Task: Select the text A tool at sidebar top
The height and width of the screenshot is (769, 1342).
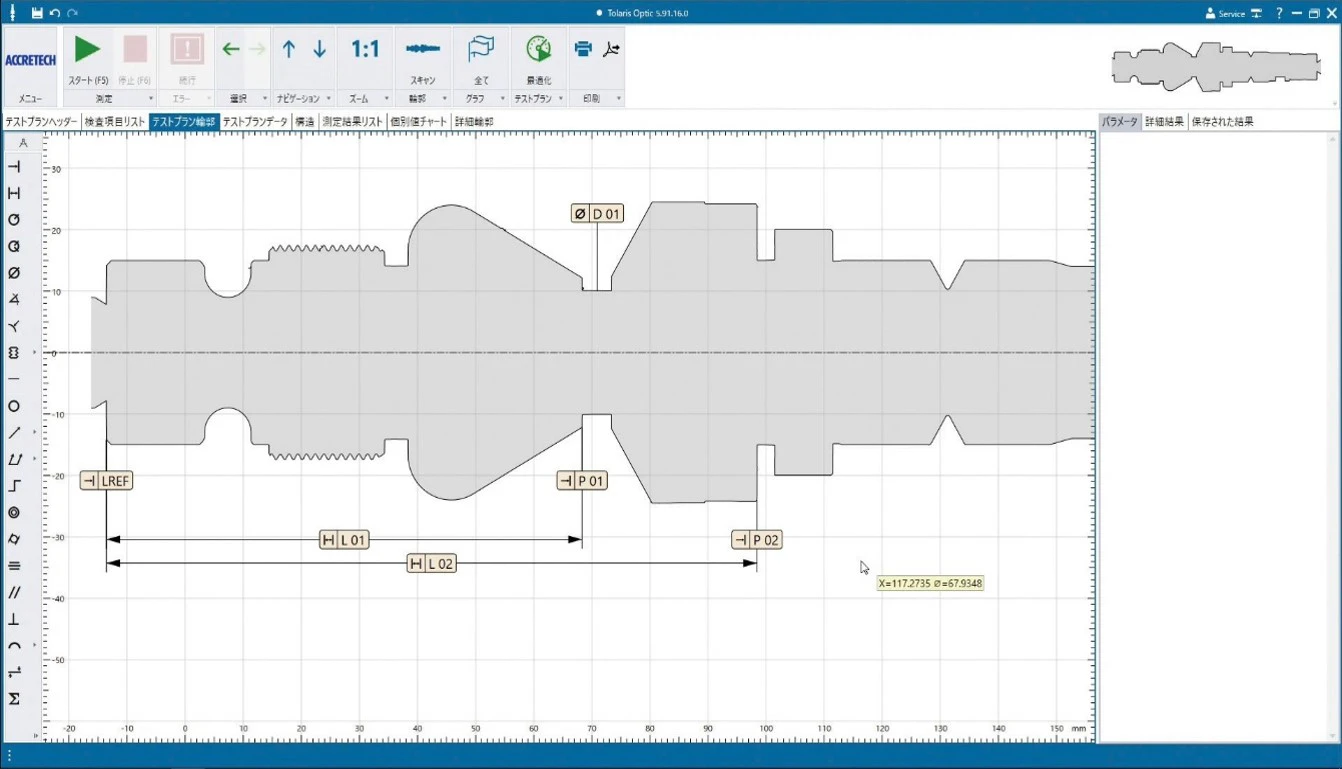Action: click(24, 143)
